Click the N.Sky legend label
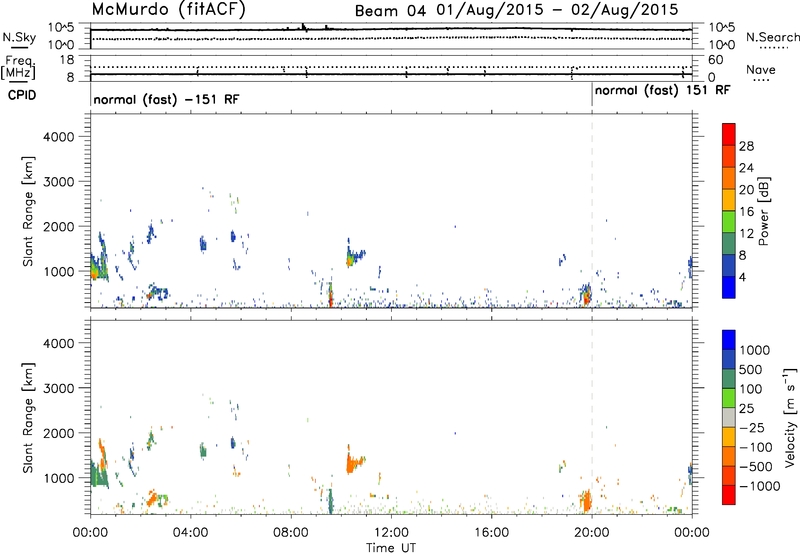Screen dimensions: 800x554 19,37
